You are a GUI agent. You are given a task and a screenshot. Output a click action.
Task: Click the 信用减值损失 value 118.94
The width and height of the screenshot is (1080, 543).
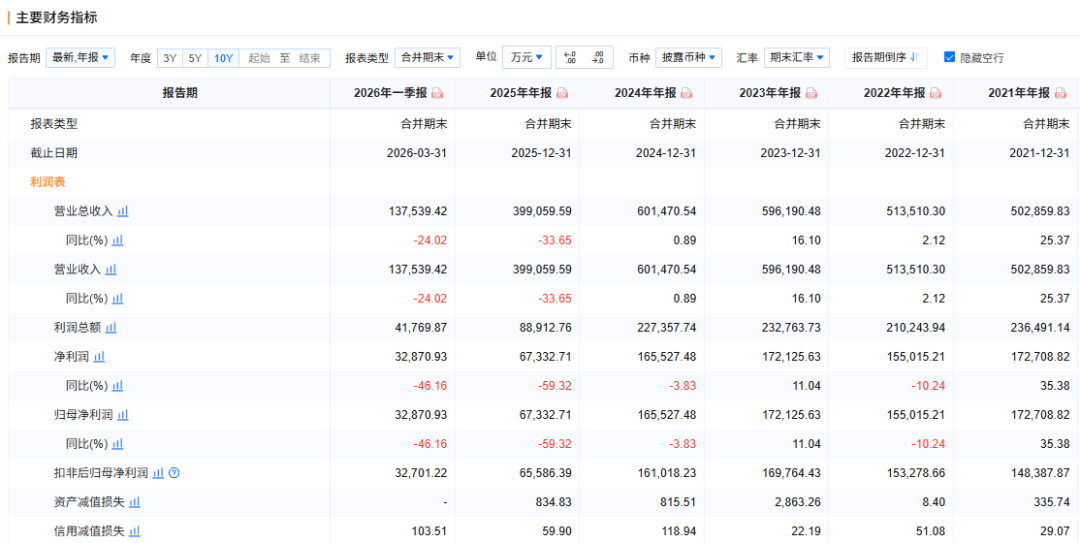(x=678, y=531)
